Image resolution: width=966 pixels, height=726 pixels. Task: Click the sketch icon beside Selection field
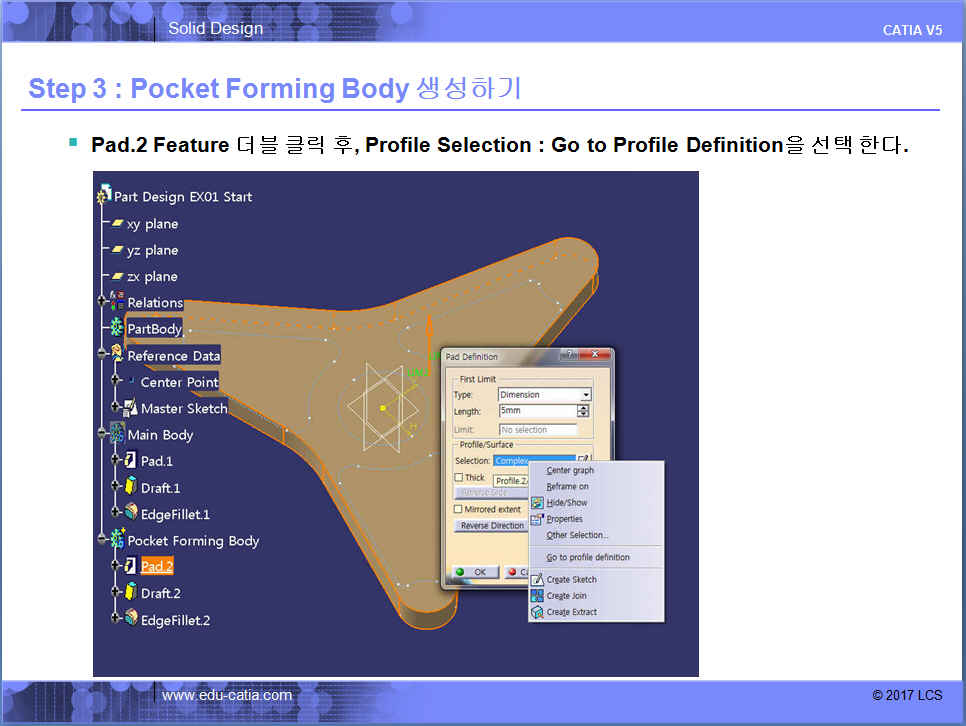click(584, 460)
